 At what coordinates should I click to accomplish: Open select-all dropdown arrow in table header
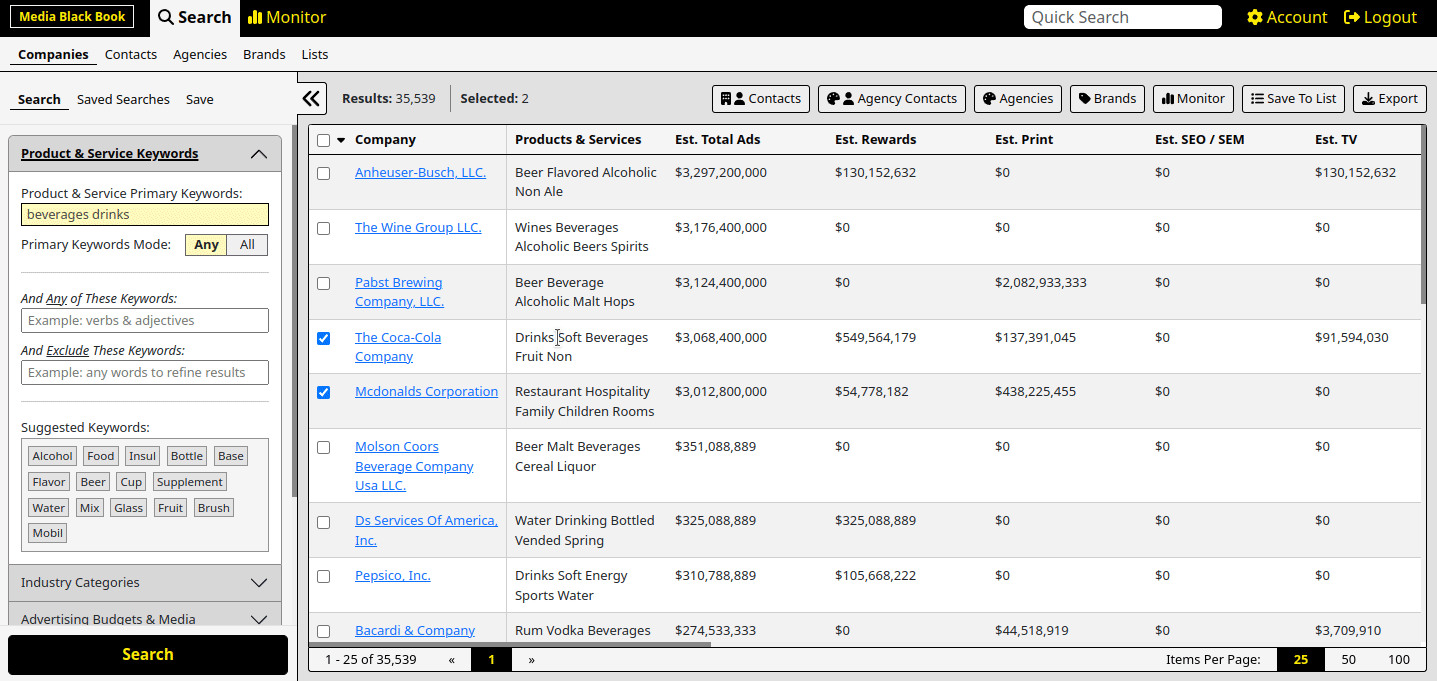[341, 140]
